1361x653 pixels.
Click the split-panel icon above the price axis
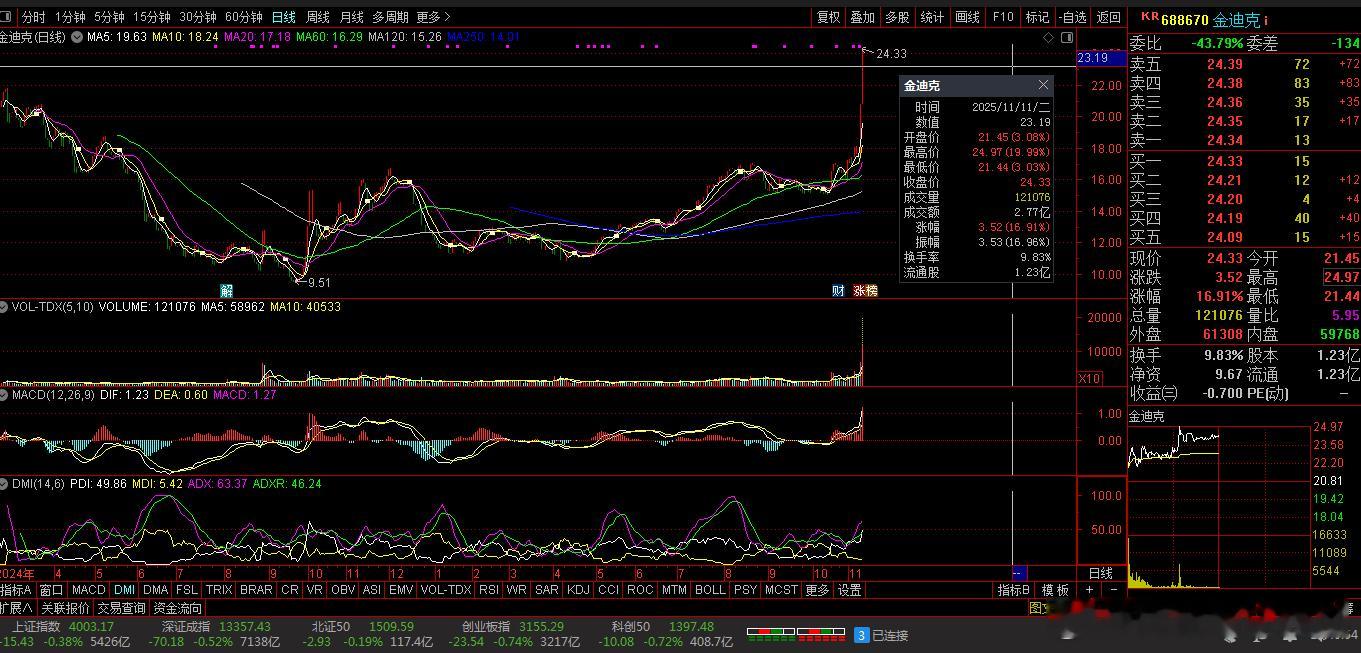(x=1066, y=37)
